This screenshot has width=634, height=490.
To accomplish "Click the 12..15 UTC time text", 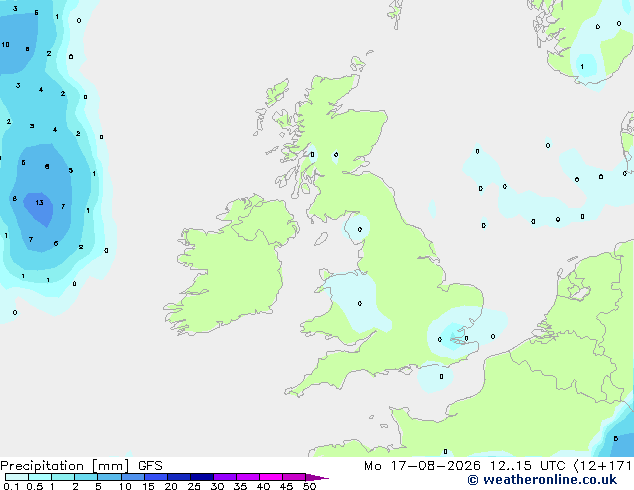I will pos(527,466).
